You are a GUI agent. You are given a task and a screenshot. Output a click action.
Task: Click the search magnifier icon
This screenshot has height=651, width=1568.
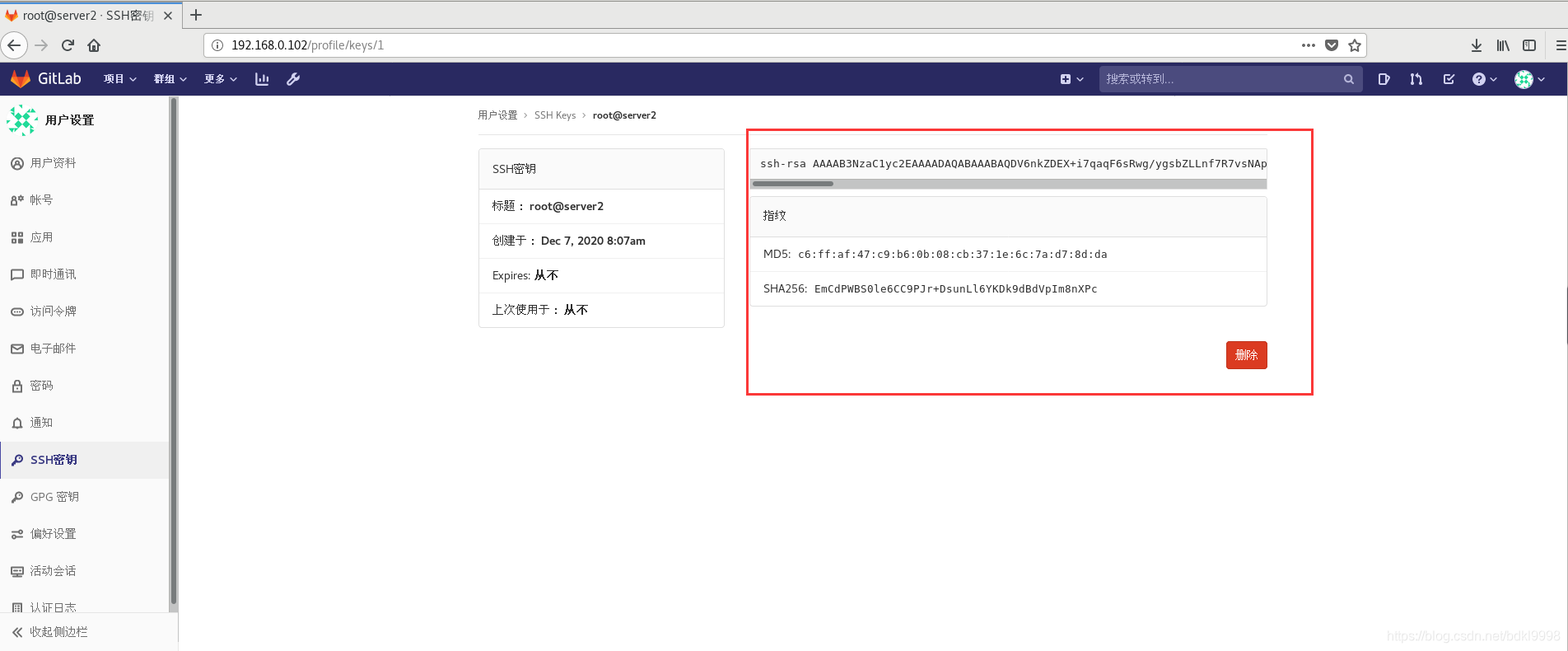point(1348,79)
